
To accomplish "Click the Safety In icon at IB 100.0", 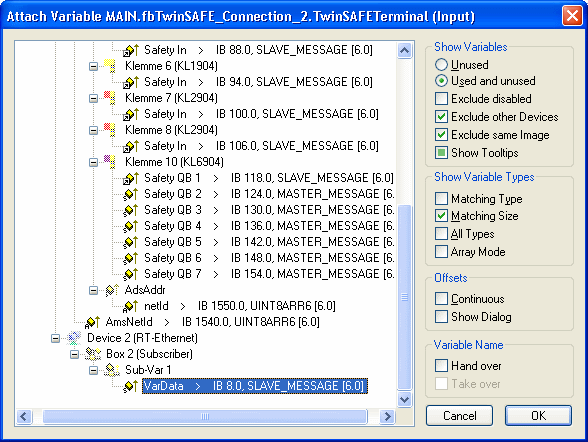I will tap(131, 114).
